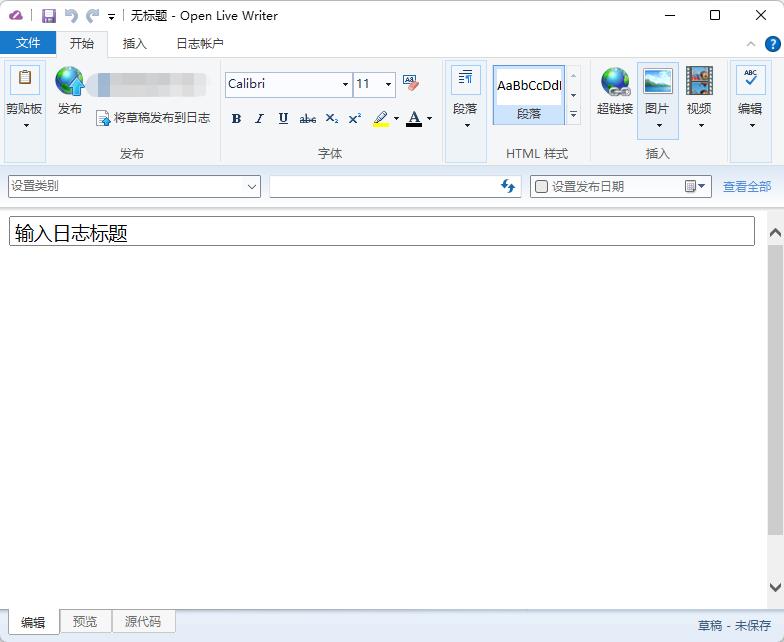Switch to the 预览 view tab

click(x=85, y=621)
